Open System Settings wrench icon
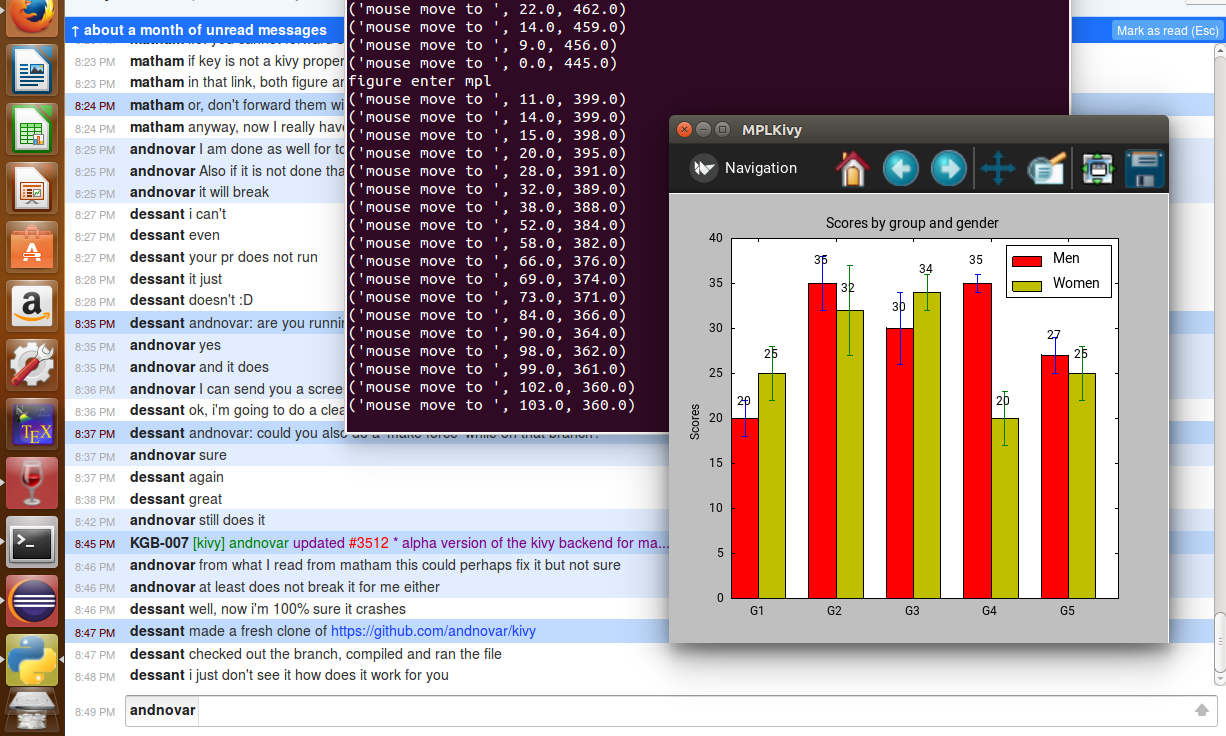Viewport: 1226px width, 736px height. point(32,364)
